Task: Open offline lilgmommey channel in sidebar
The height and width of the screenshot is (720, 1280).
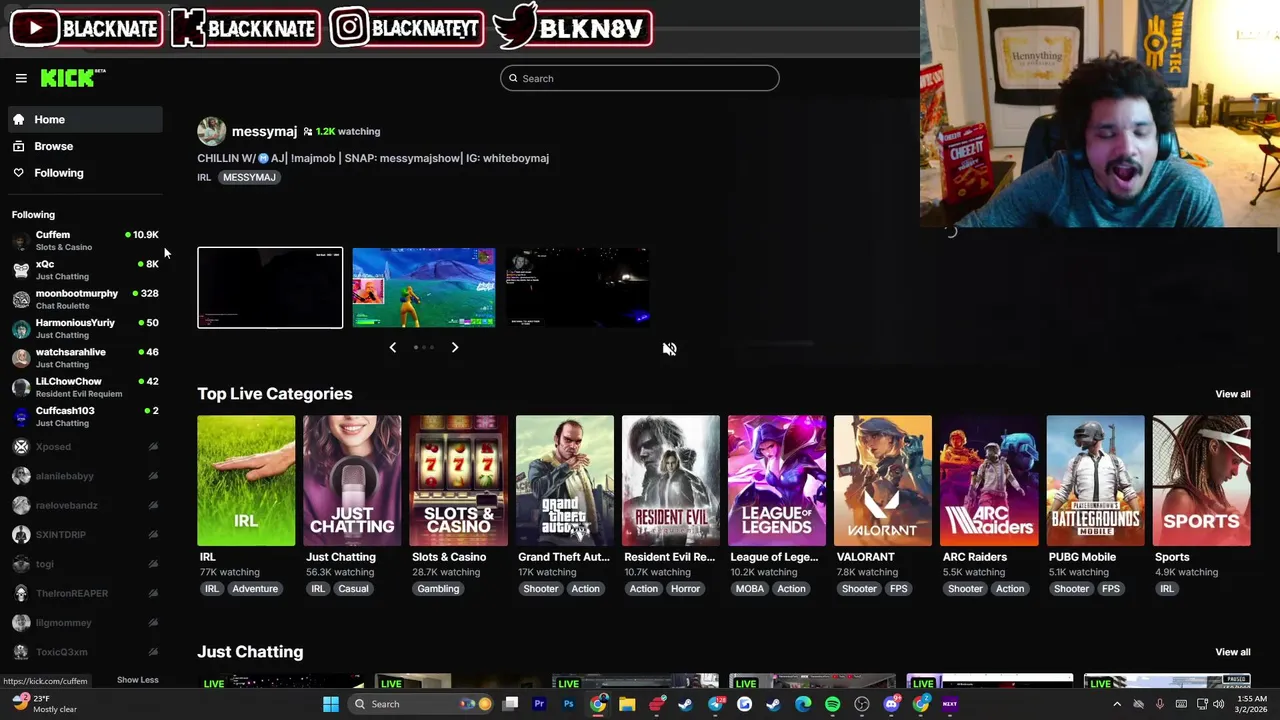Action: tap(86, 622)
